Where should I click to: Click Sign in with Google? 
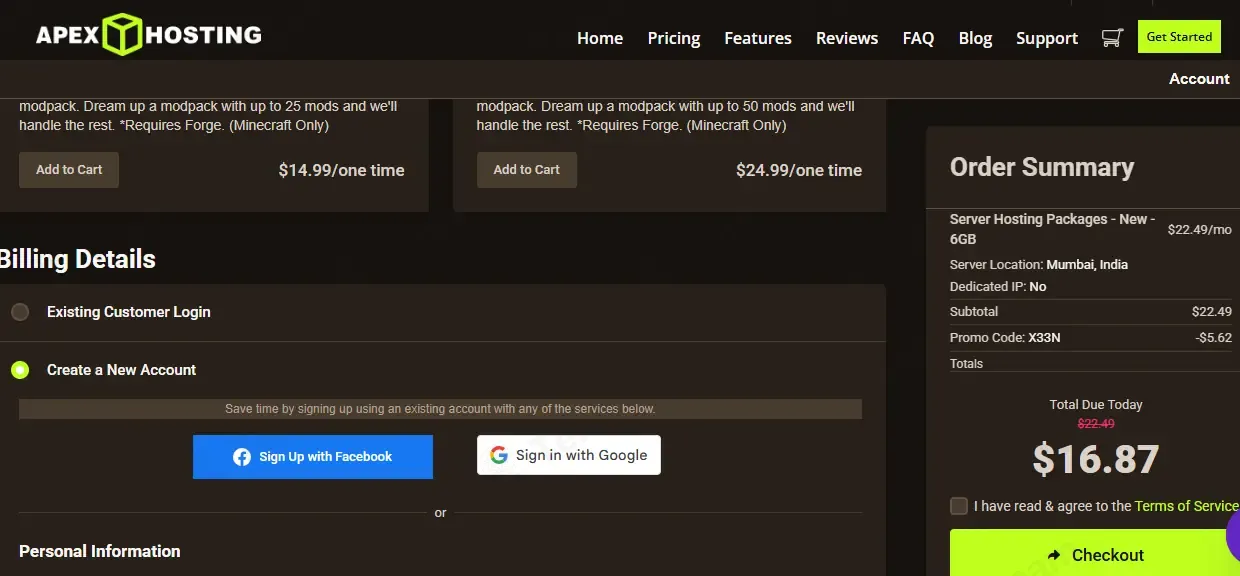coord(569,455)
